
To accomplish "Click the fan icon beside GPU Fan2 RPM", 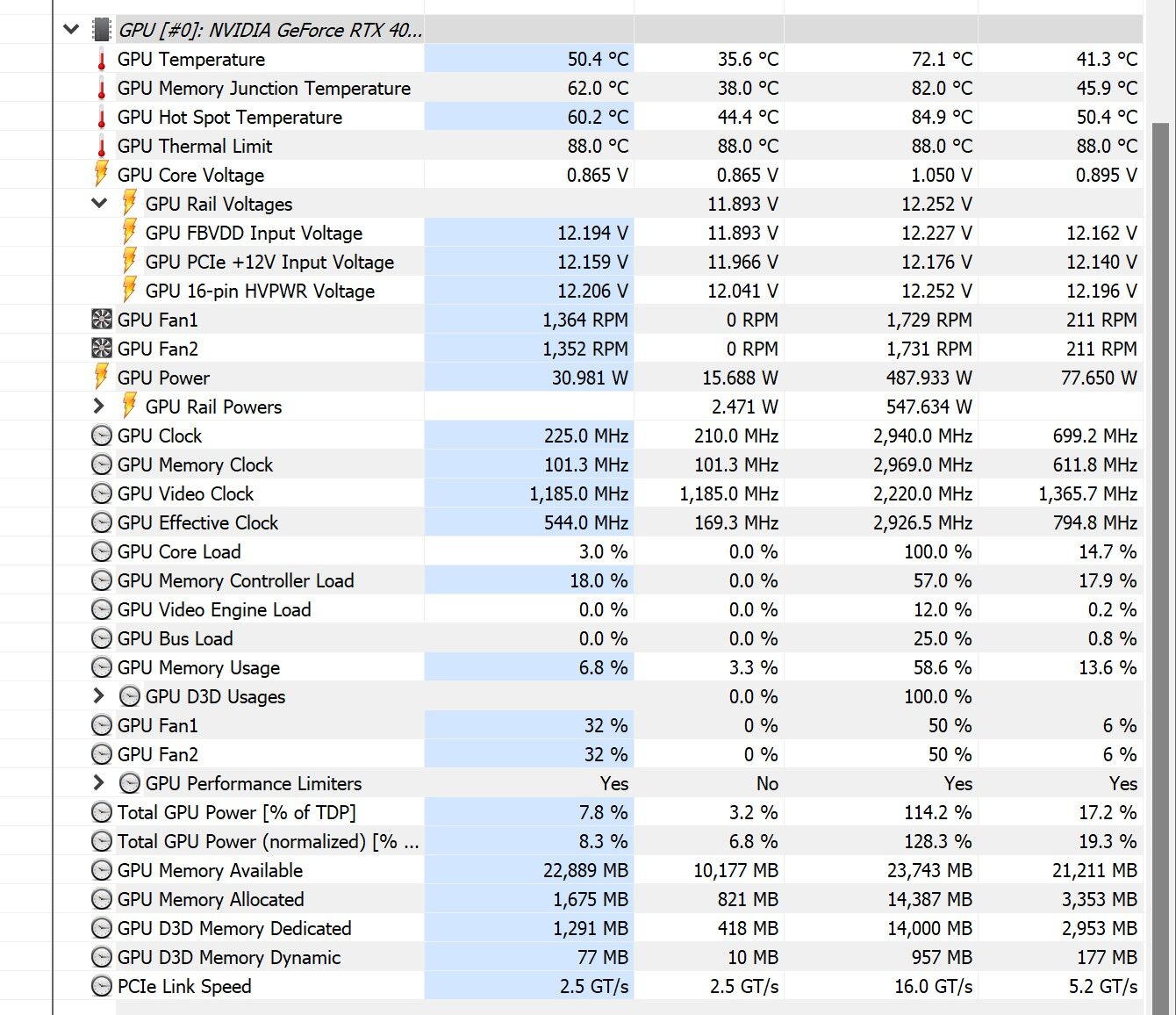I will (102, 349).
